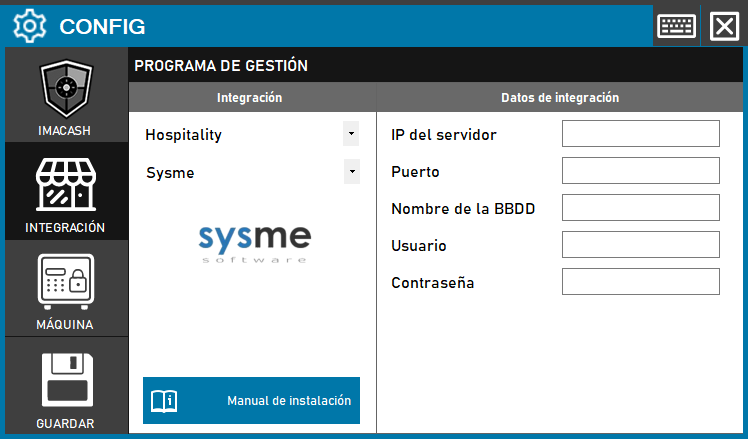This screenshot has width=748, height=439.
Task: Expand the Hospitality dropdown arrow
Action: (351, 133)
